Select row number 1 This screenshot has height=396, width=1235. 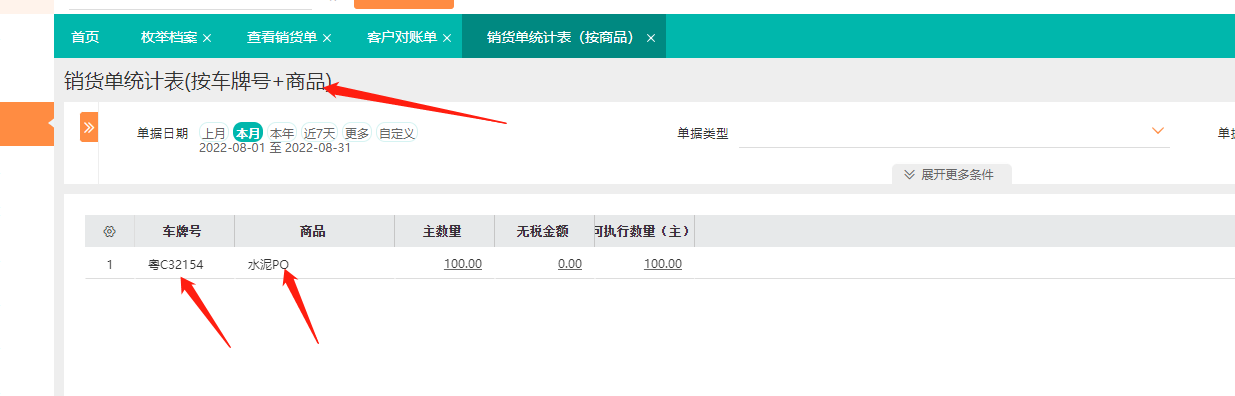tap(110, 264)
